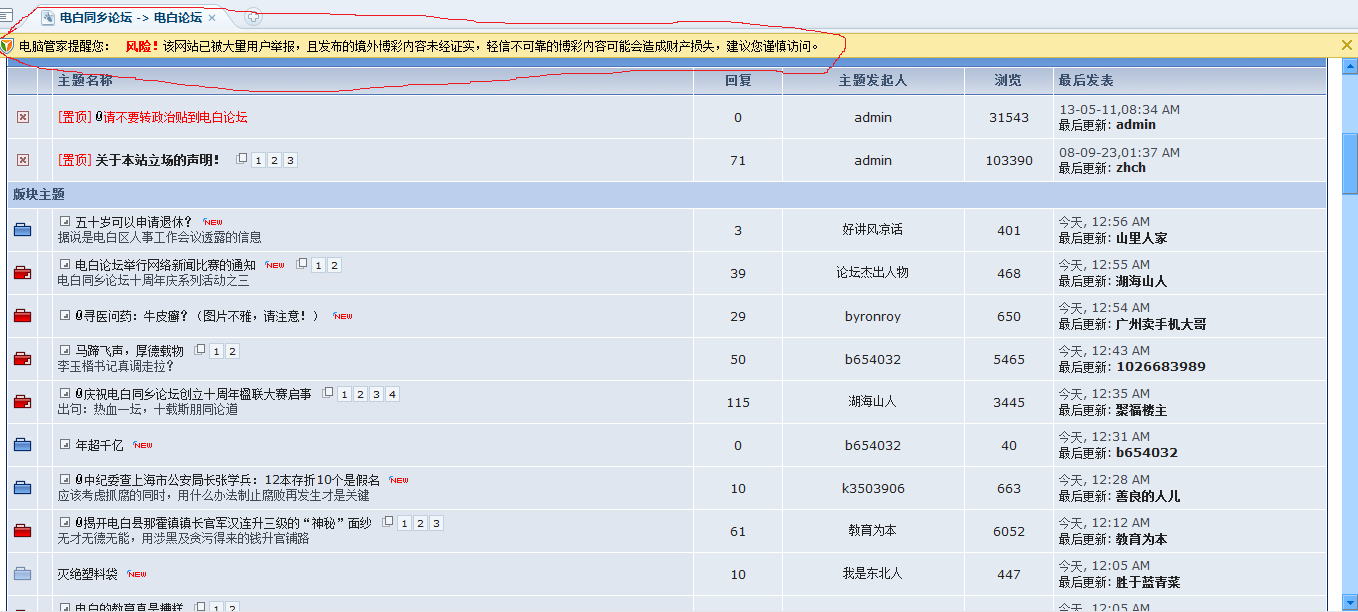
Task: Open thread 灭绝塑料袋
Action: coord(88,574)
